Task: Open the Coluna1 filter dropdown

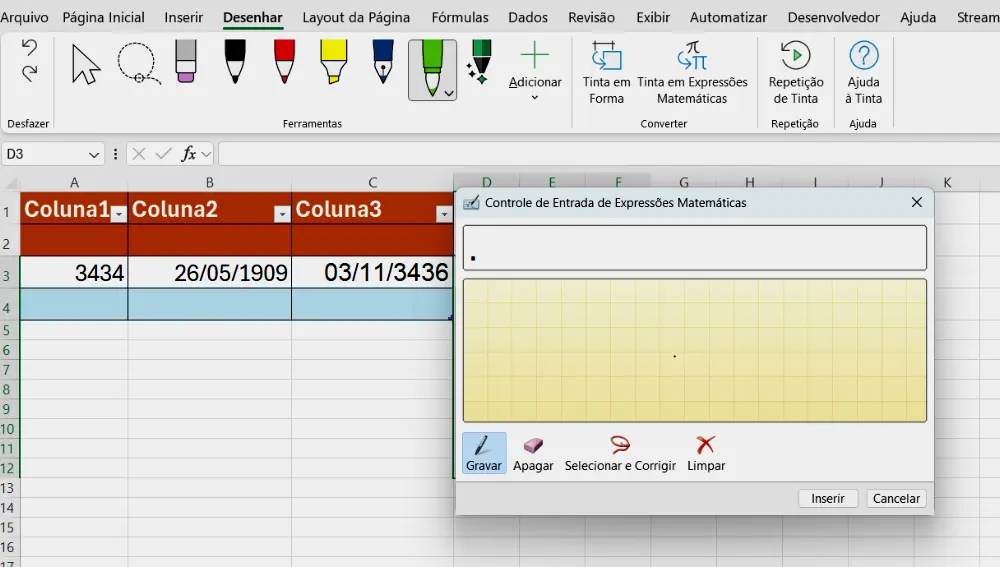Action: (118, 214)
